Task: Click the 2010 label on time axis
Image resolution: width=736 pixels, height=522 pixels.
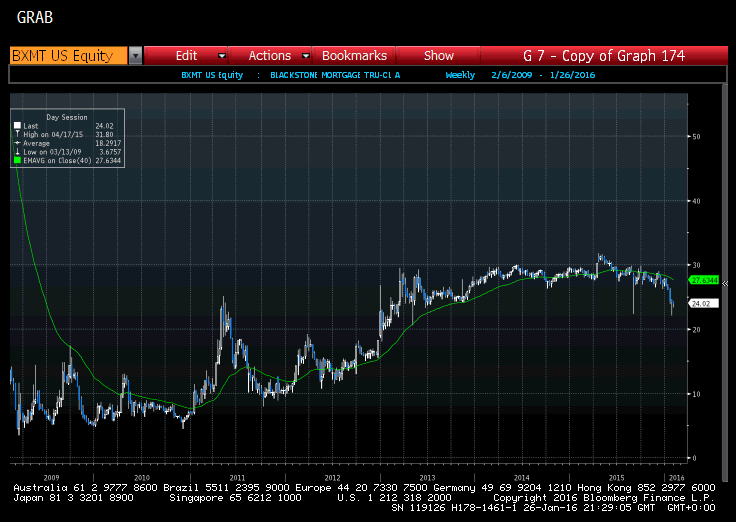Action: (142, 478)
